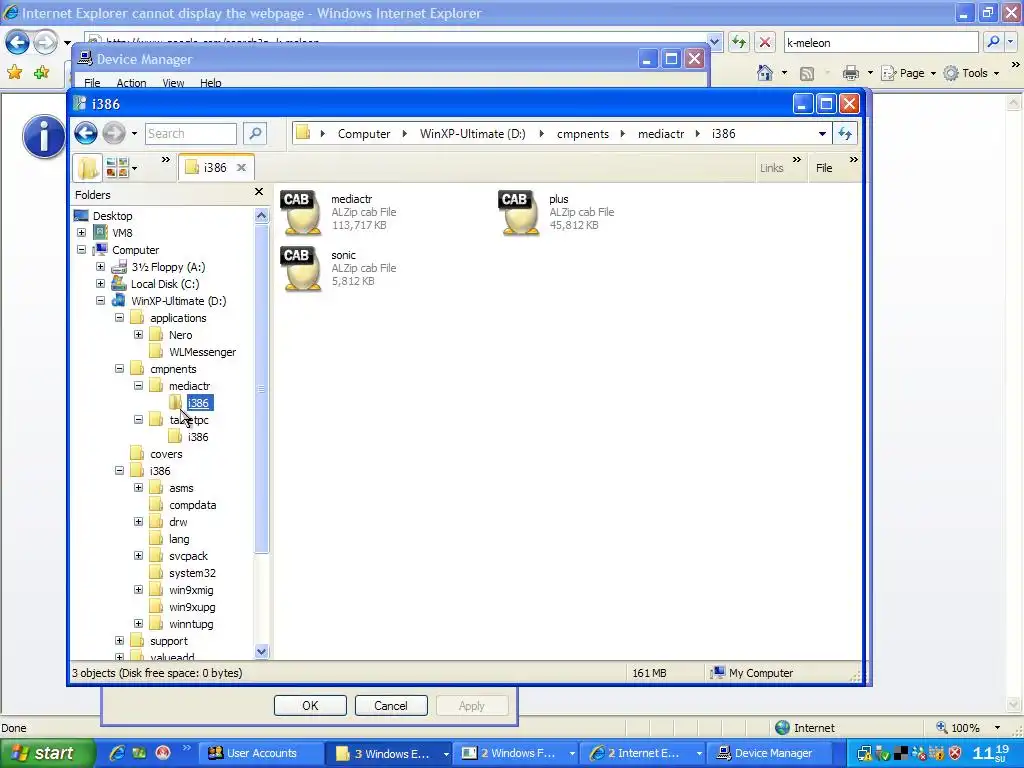Open the Device Manager File menu

[92, 83]
